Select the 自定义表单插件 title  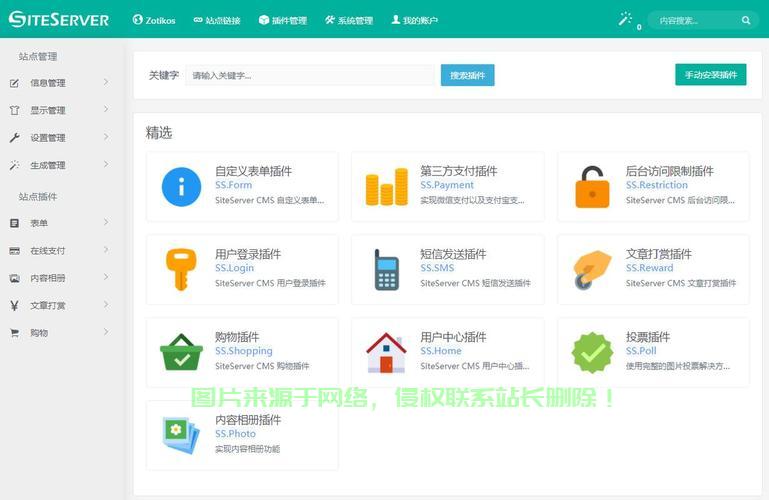point(254,171)
